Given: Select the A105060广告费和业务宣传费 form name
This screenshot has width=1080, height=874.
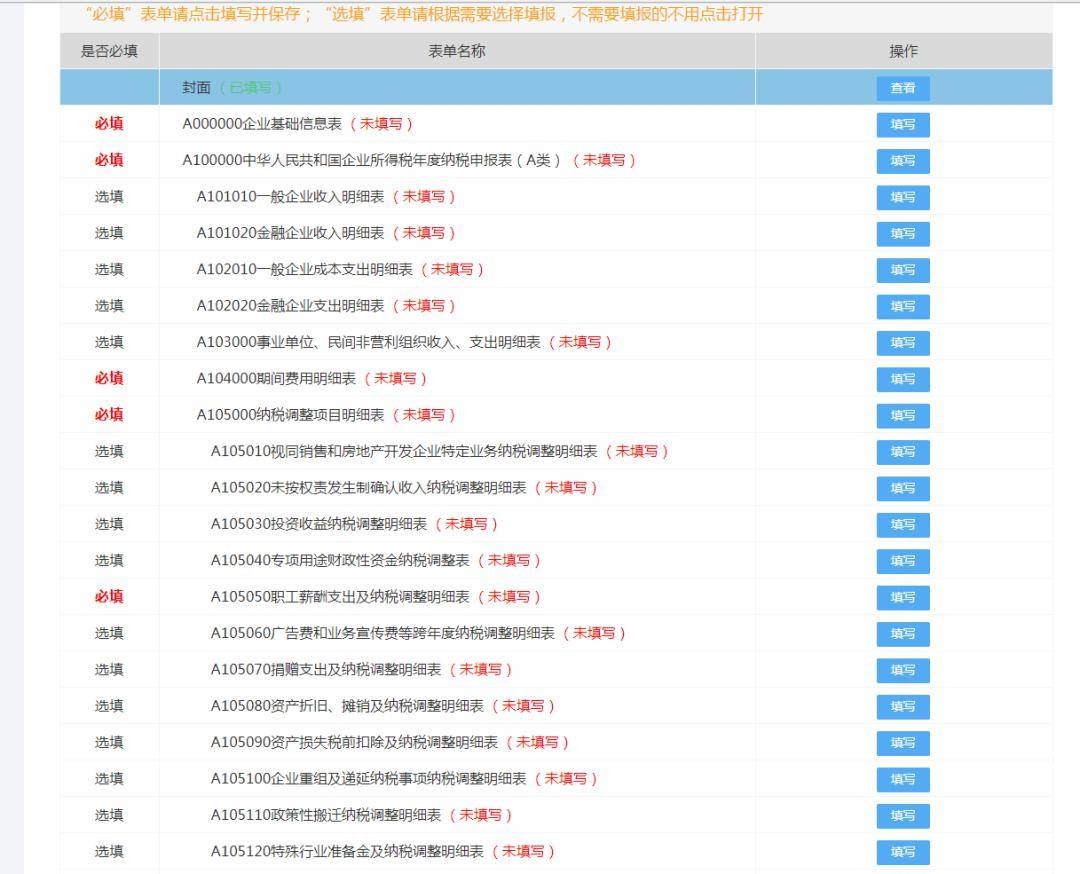Looking at the screenshot, I should (382, 633).
